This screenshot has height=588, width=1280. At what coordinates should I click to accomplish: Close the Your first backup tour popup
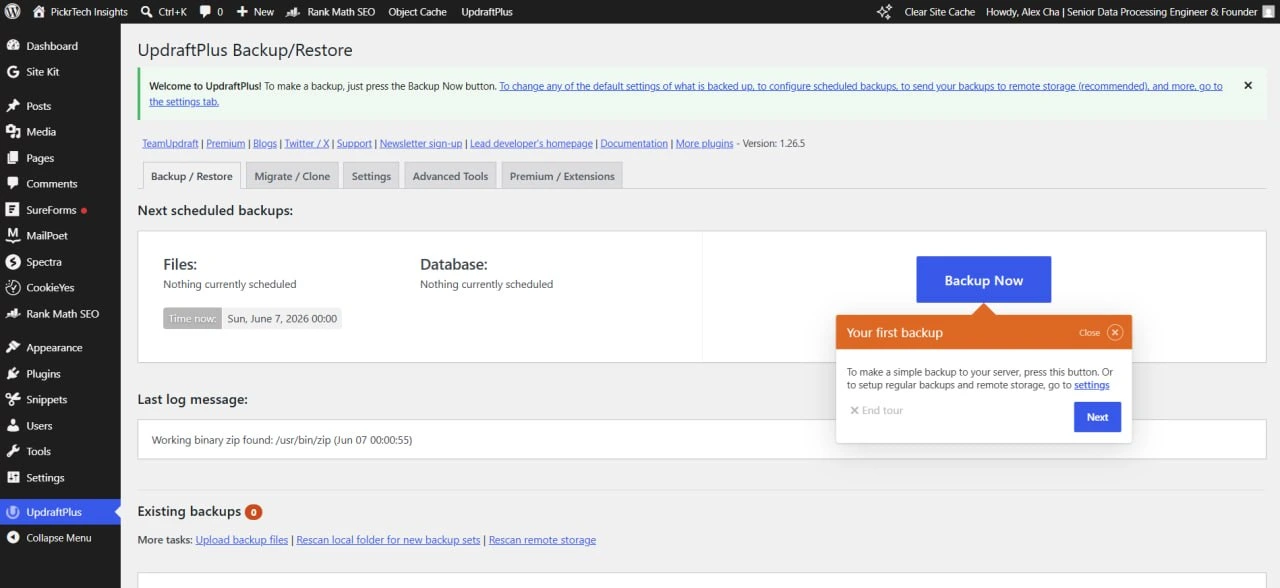click(1115, 333)
